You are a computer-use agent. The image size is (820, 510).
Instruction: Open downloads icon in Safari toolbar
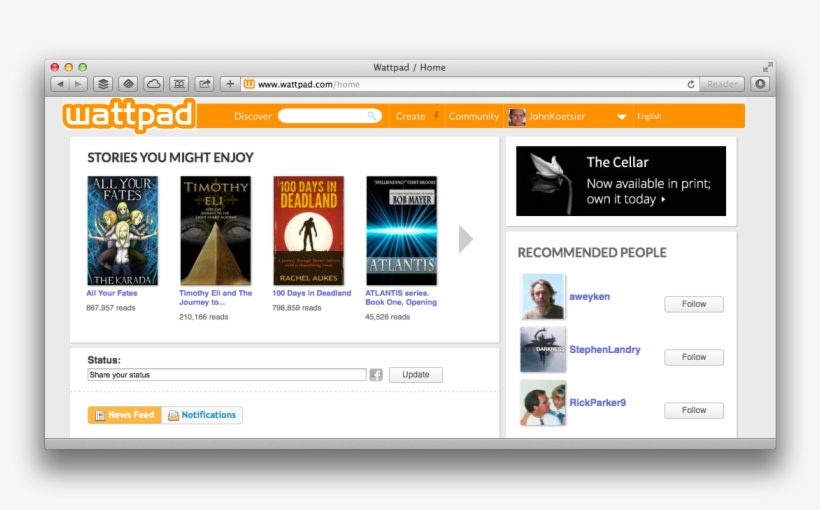(x=760, y=84)
